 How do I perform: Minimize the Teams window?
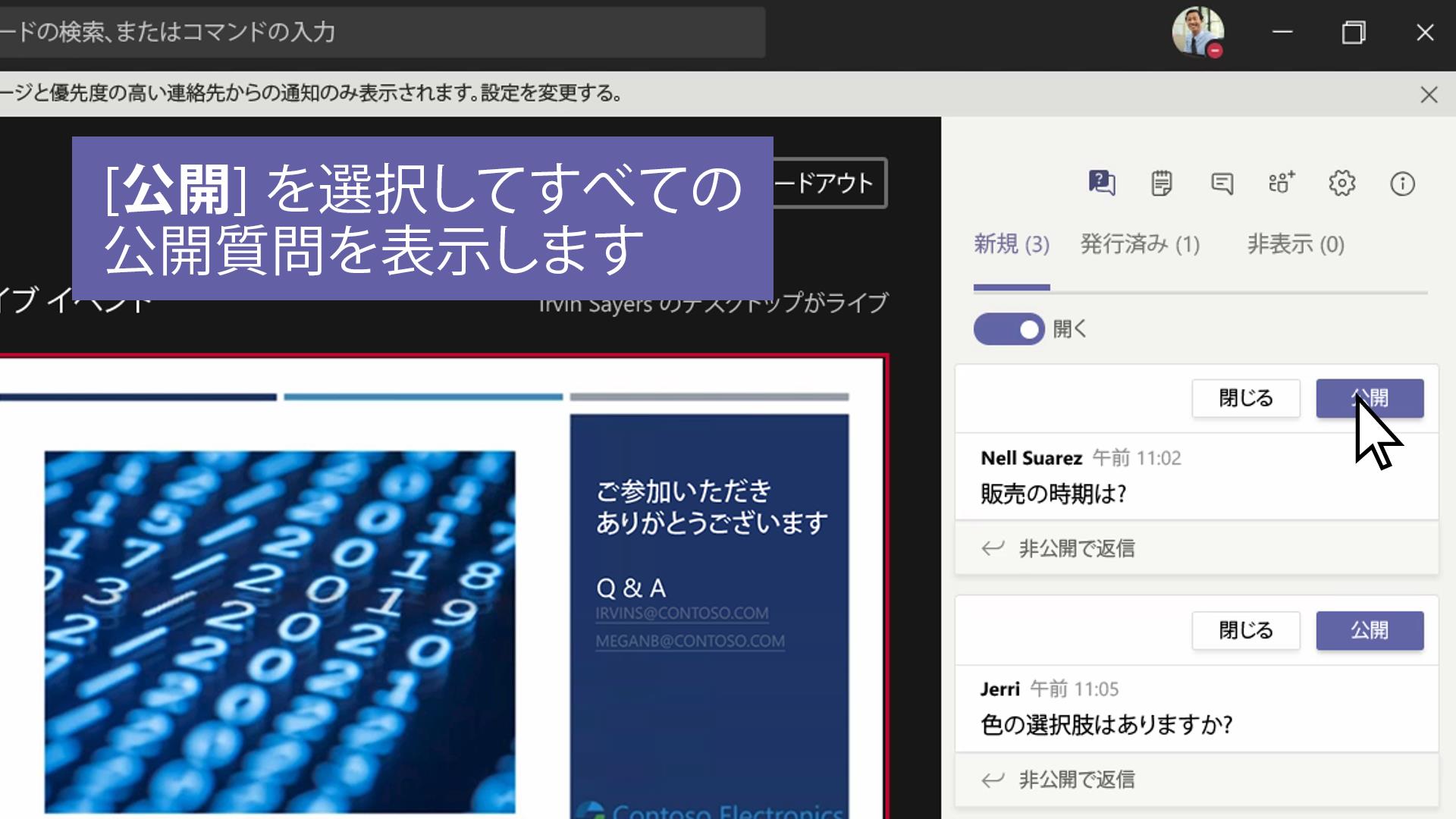click(1282, 32)
